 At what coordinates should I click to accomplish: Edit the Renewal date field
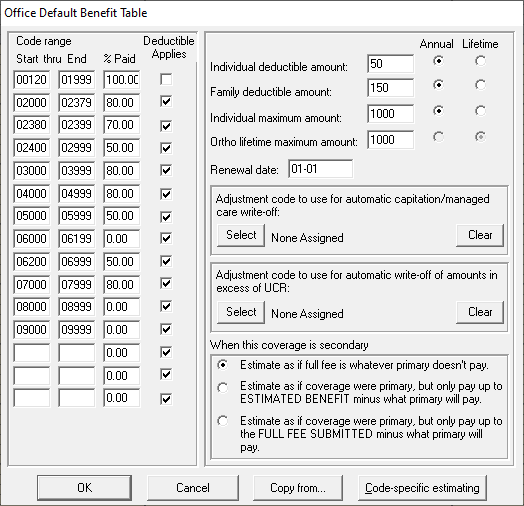[x=320, y=169]
